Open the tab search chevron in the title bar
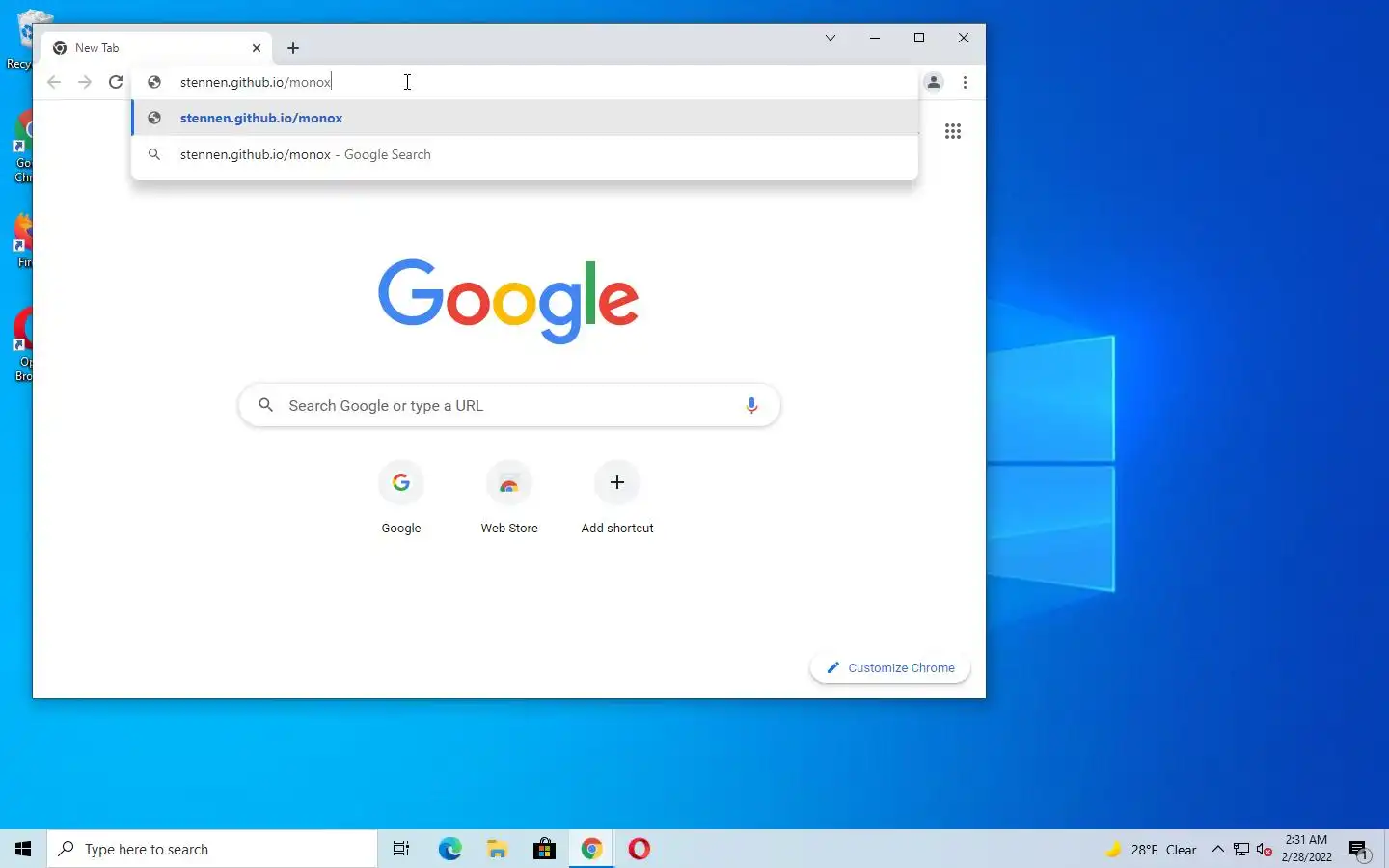This screenshot has height=868, width=1389. point(830,38)
